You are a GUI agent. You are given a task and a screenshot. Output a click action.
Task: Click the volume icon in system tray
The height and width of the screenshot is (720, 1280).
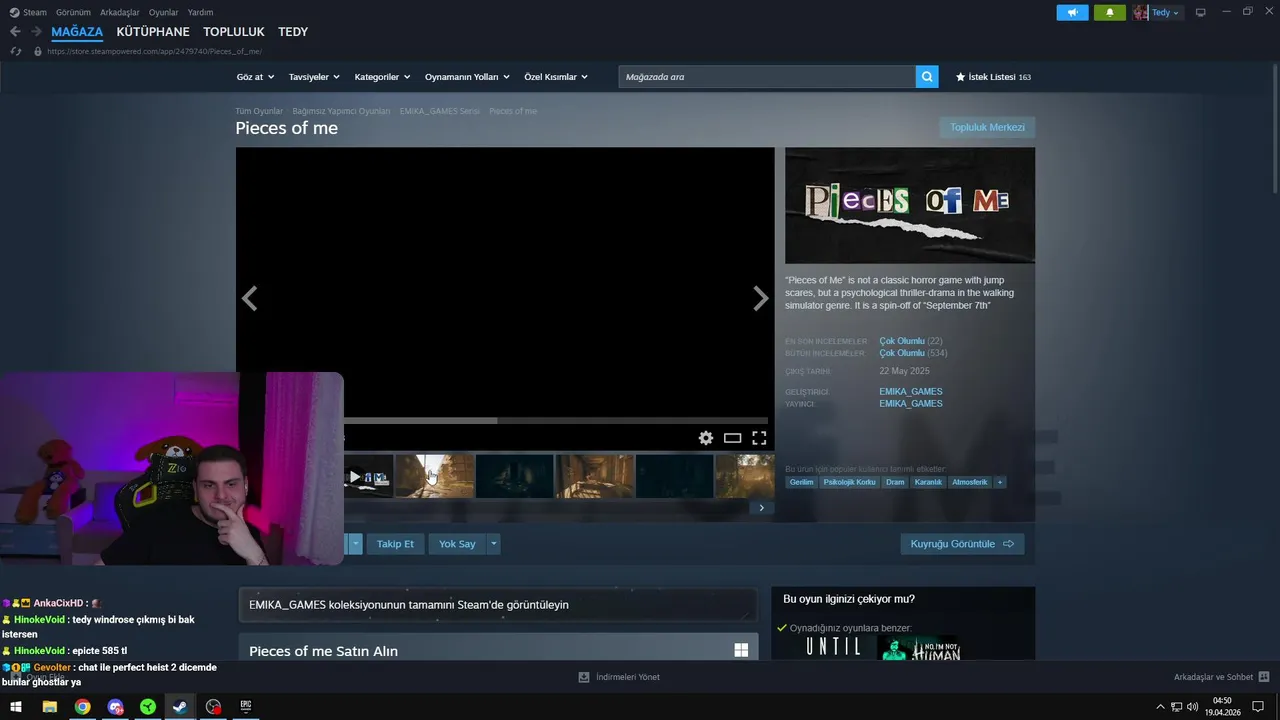coord(1193,707)
